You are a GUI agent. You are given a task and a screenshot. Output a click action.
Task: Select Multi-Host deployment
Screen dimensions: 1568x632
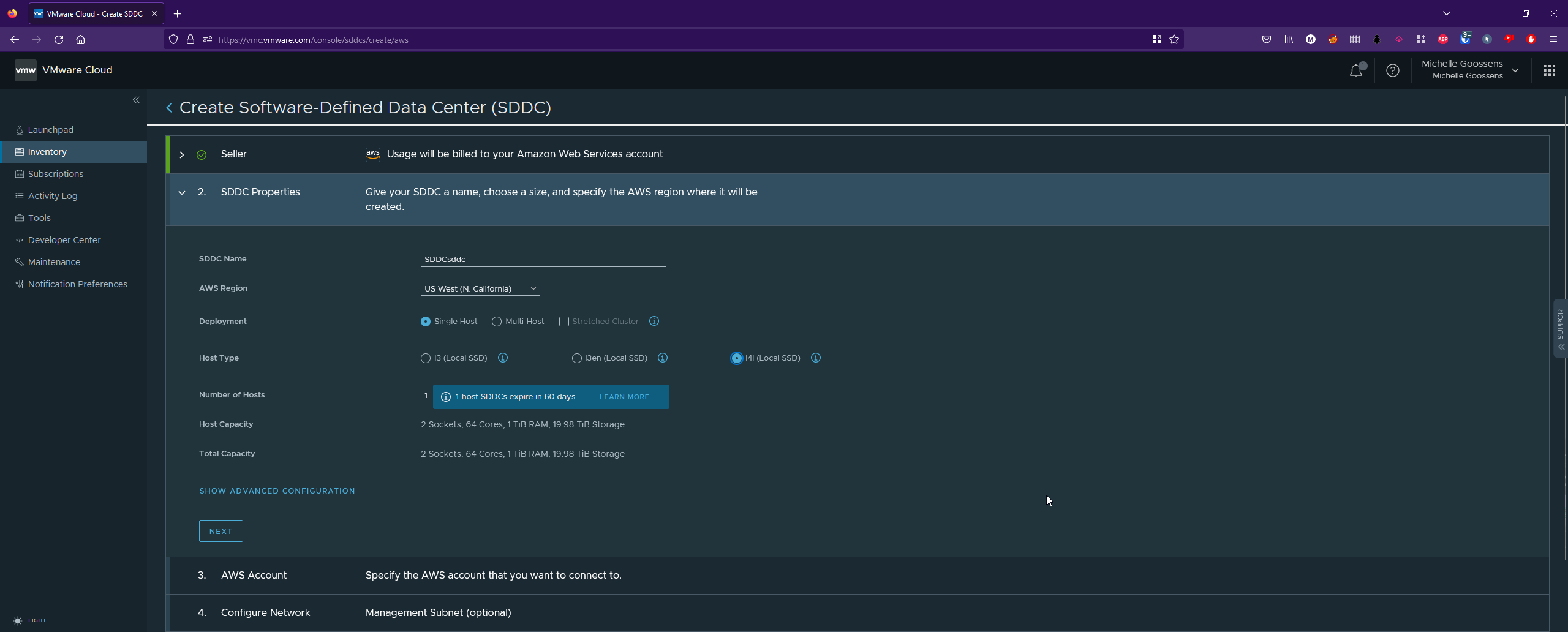497,322
